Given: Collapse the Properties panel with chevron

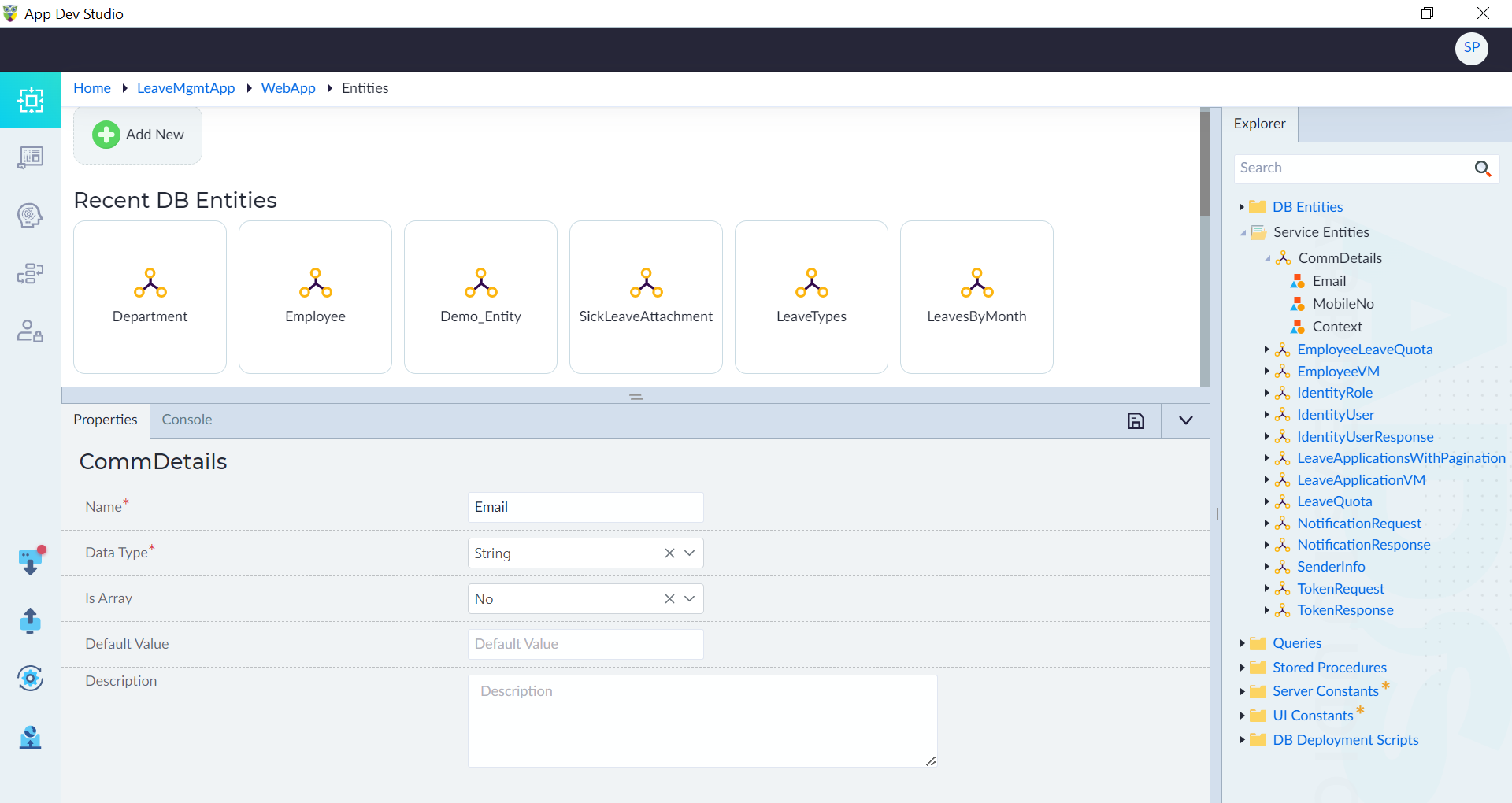Looking at the screenshot, I should (x=1186, y=420).
